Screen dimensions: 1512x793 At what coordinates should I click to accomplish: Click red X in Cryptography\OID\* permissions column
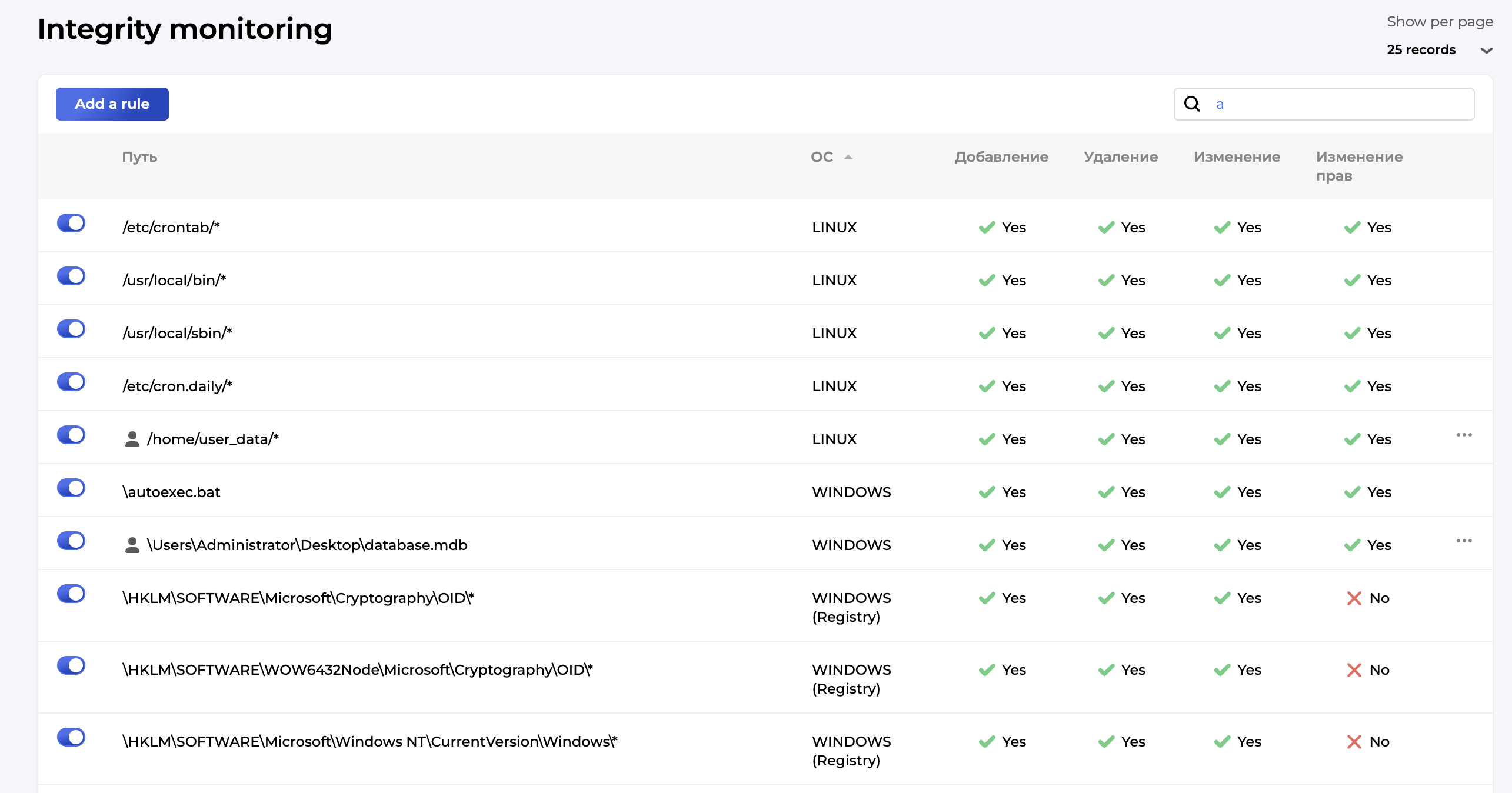1354,598
